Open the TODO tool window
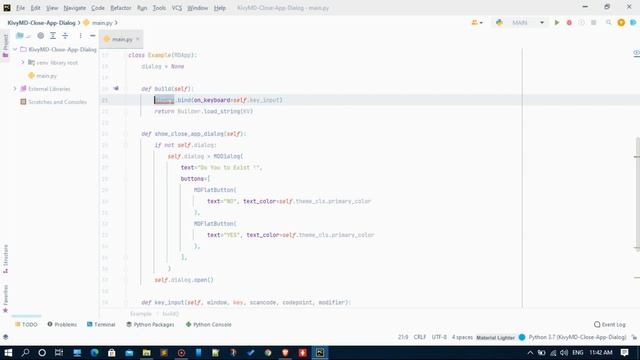Screen dimensions: 640x360 [26, 324]
